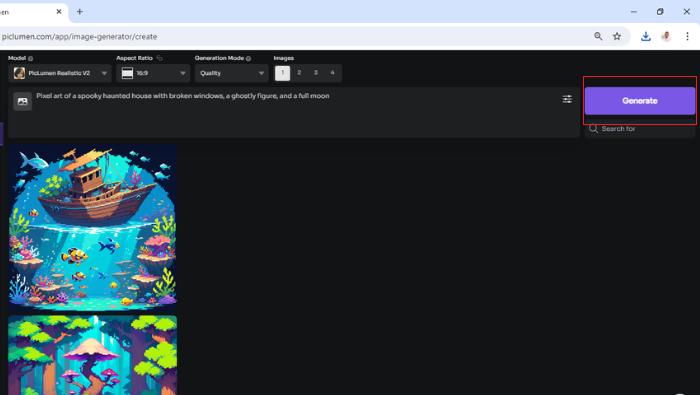The image size is (700, 395).
Task: Select 3 images count
Action: tap(316, 73)
